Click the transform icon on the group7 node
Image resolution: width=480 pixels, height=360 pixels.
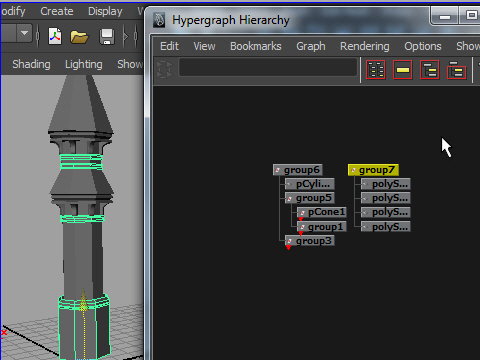353,170
